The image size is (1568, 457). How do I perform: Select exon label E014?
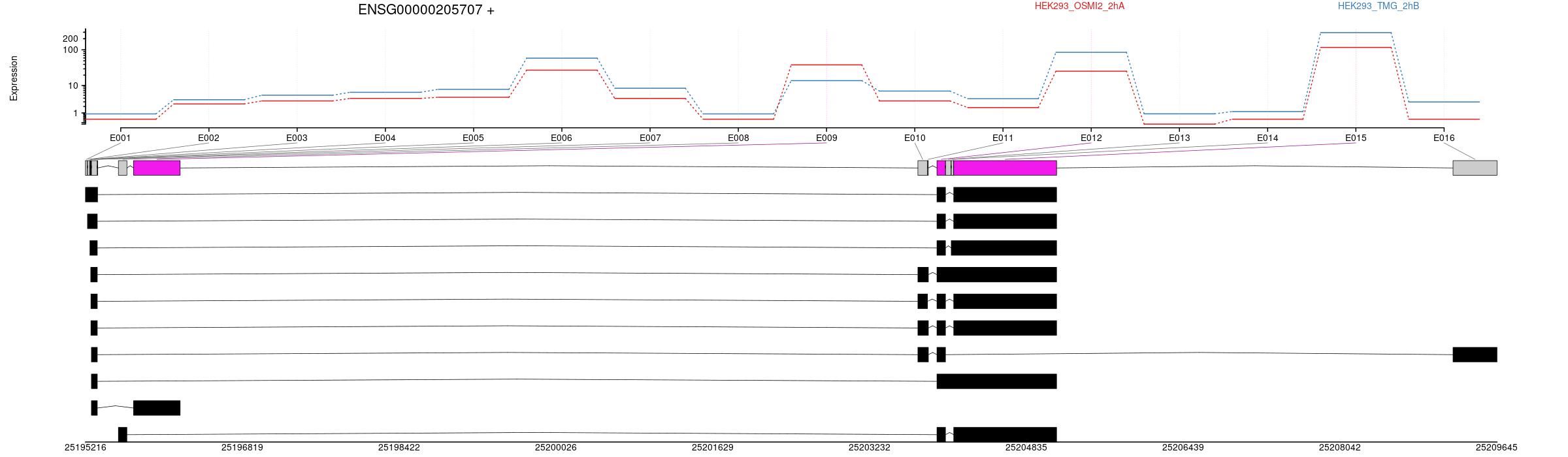[x=1267, y=138]
